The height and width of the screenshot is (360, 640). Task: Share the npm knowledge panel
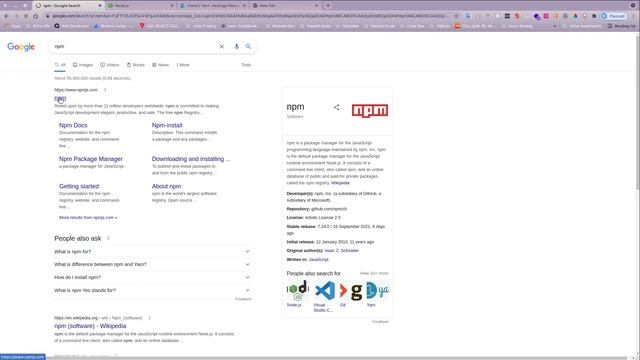point(336,107)
